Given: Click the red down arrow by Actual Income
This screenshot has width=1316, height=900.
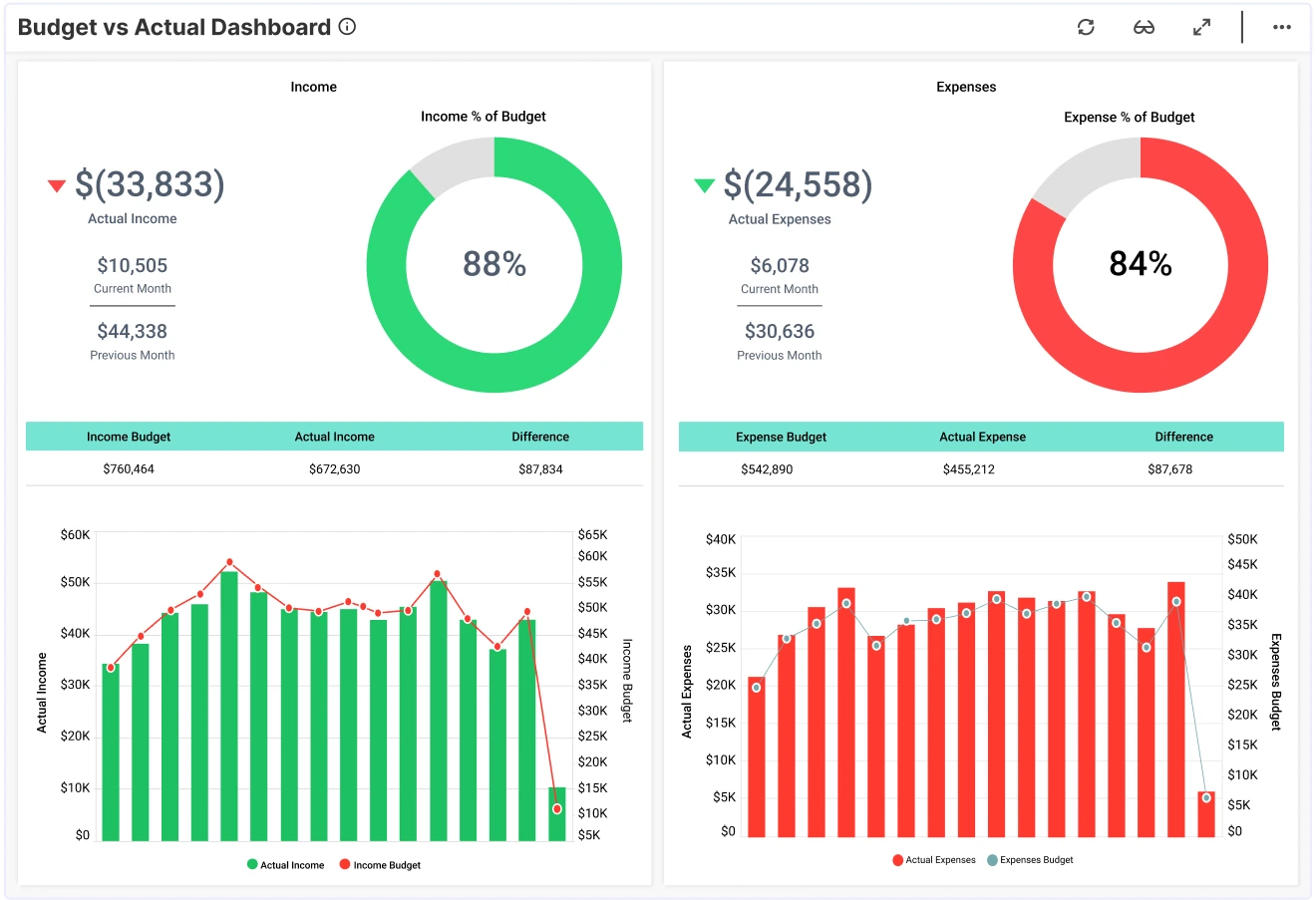Looking at the screenshot, I should click(57, 185).
